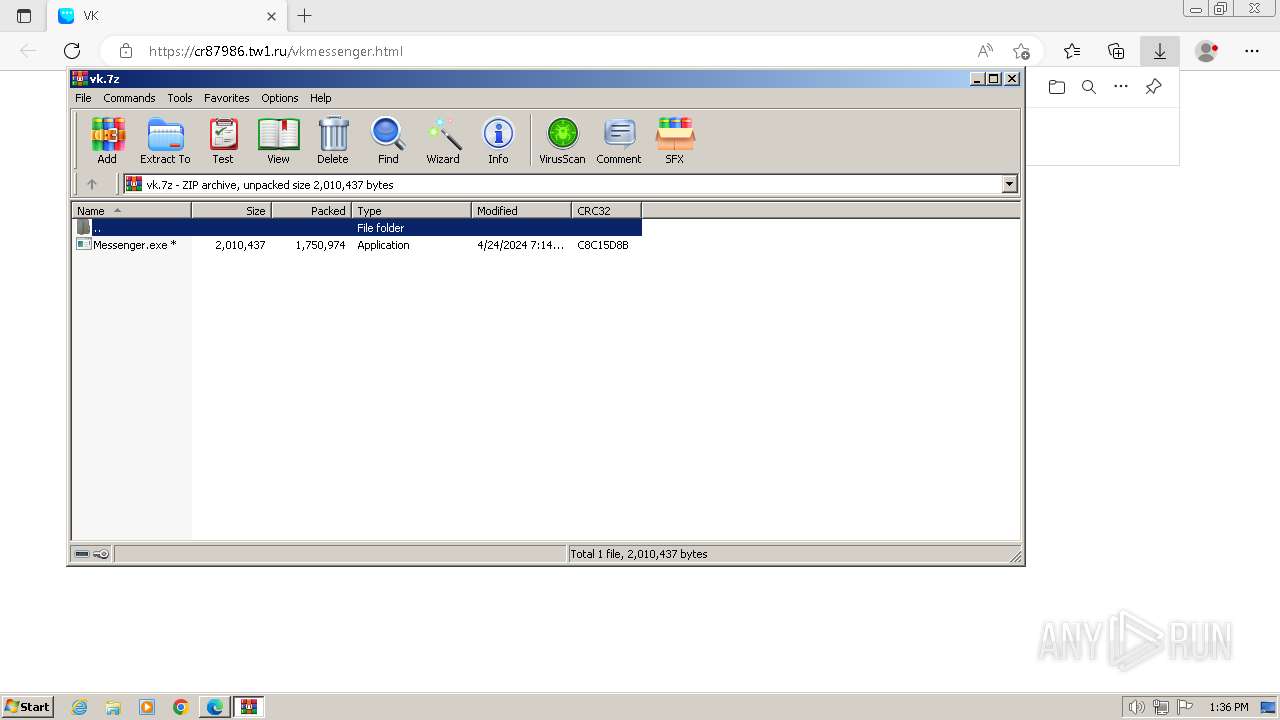This screenshot has width=1280, height=720.
Task: Click the WinRAR taskbar button
Action: pos(249,707)
